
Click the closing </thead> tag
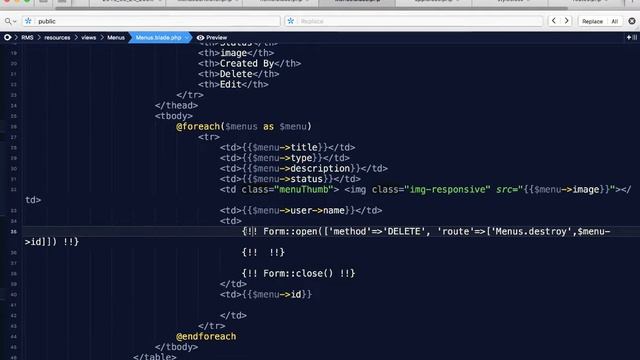(x=176, y=105)
